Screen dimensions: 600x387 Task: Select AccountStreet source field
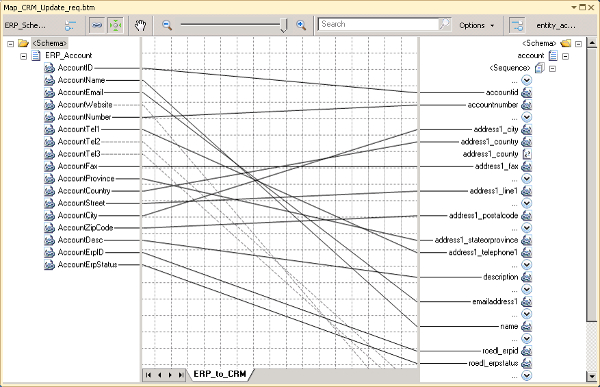tap(81, 203)
